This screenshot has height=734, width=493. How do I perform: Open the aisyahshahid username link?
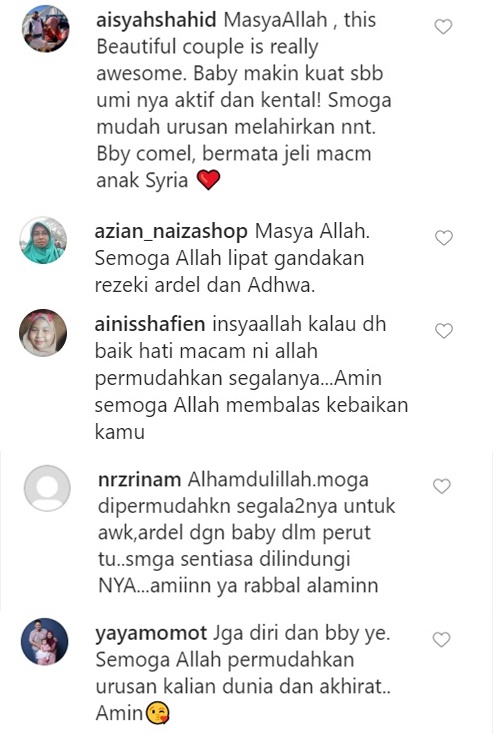(156, 20)
